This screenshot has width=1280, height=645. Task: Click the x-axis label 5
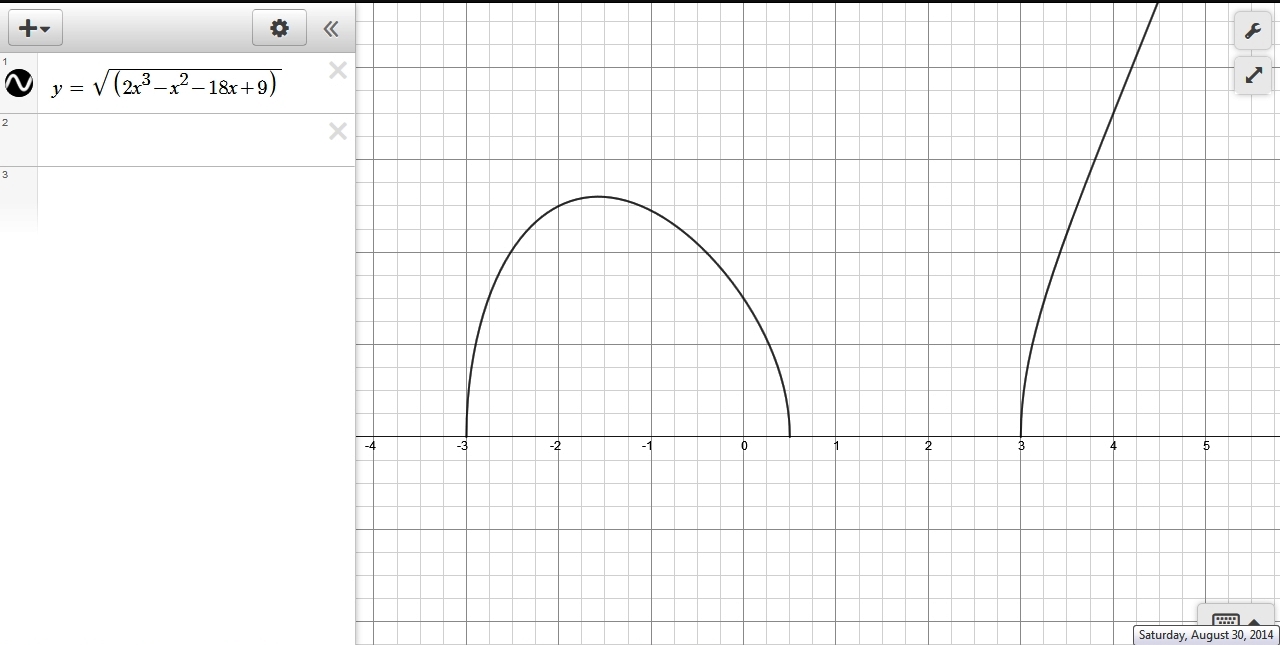tap(1206, 446)
